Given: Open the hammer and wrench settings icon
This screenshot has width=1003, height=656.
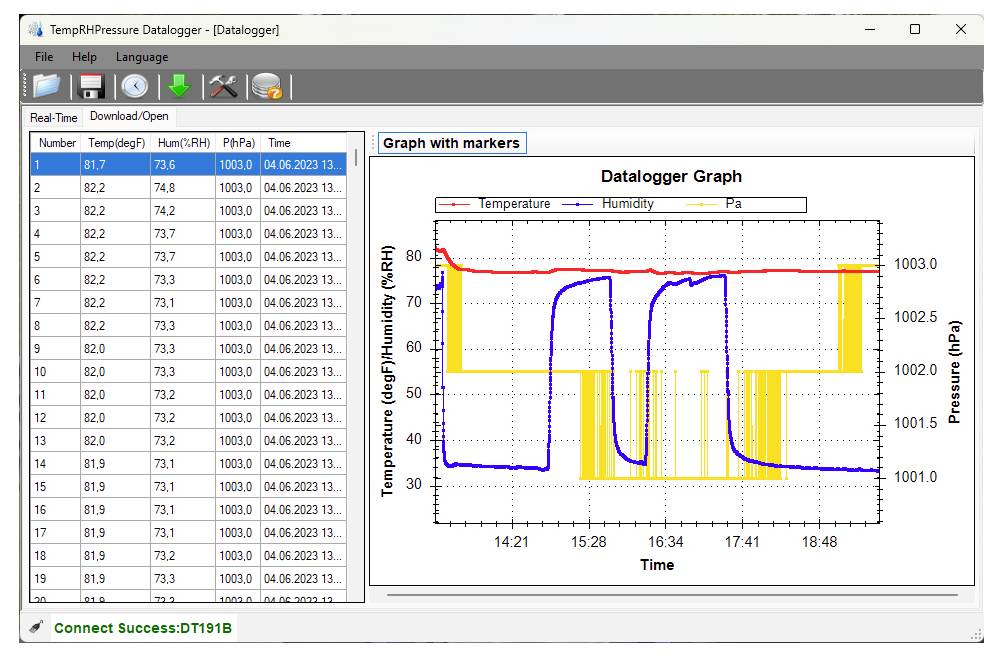Looking at the screenshot, I should tap(223, 86).
